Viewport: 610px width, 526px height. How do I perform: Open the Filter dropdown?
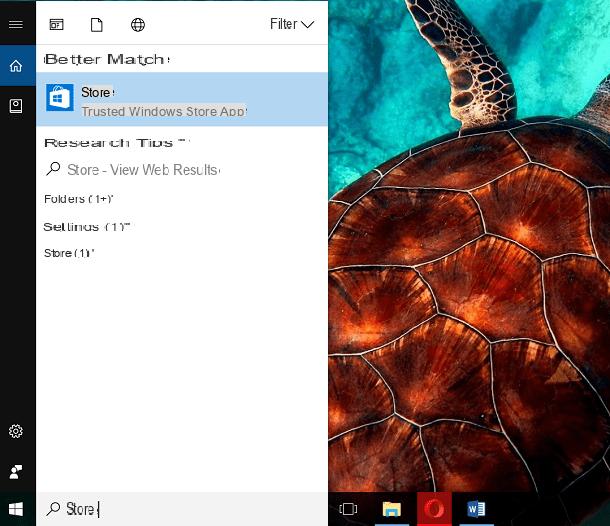tap(292, 24)
